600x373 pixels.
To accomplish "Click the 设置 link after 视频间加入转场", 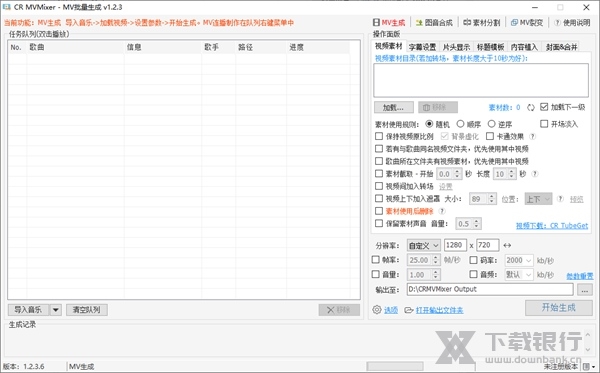I will [445, 187].
